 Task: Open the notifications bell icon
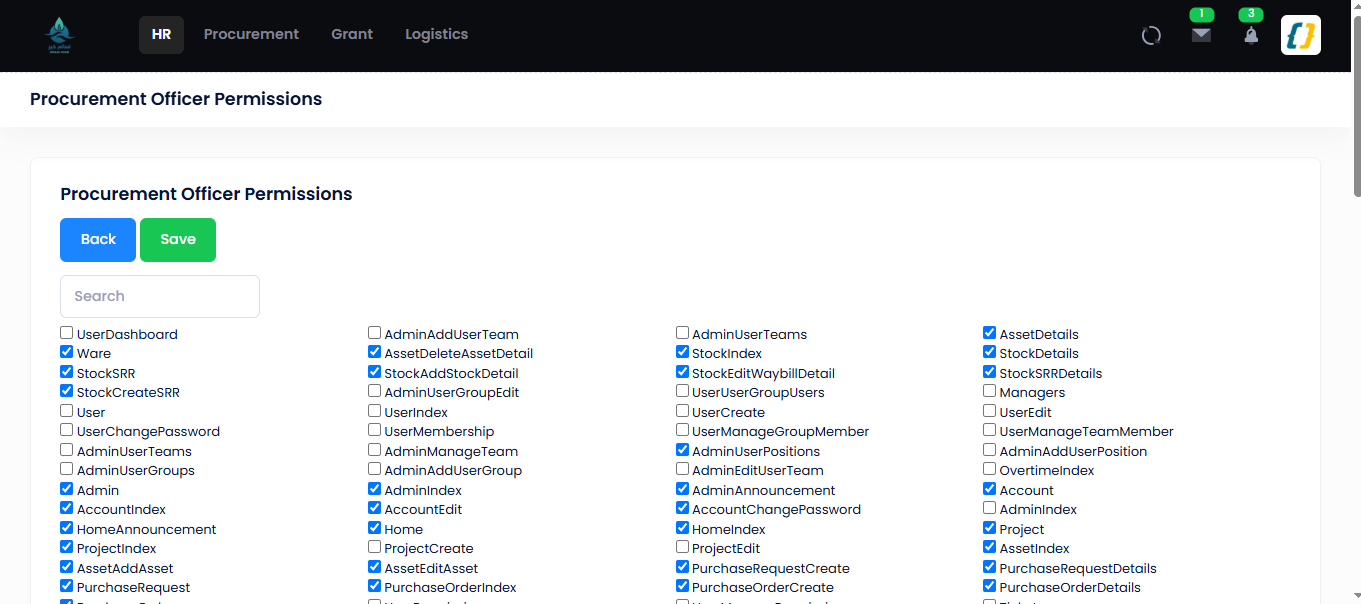[1251, 35]
